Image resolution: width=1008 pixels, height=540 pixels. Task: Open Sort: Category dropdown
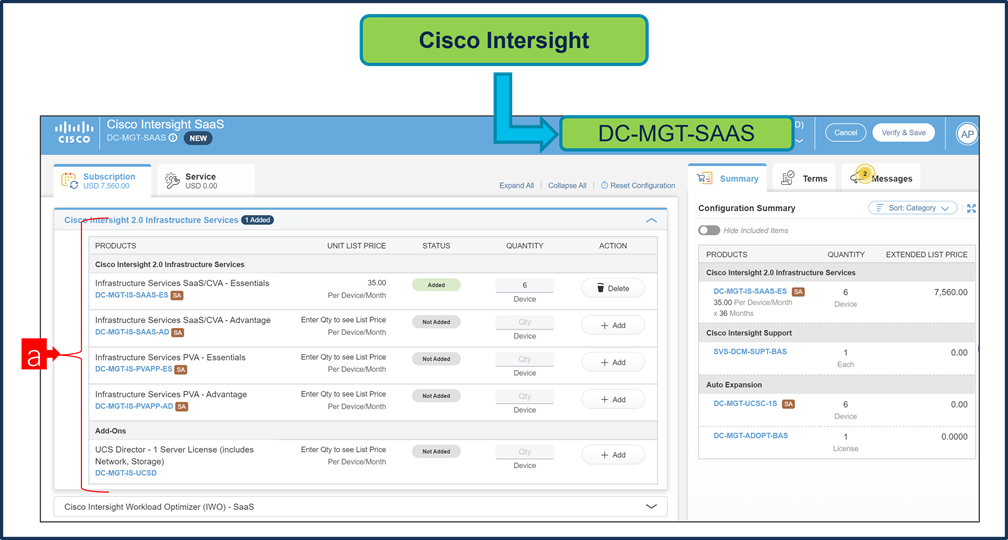point(913,208)
